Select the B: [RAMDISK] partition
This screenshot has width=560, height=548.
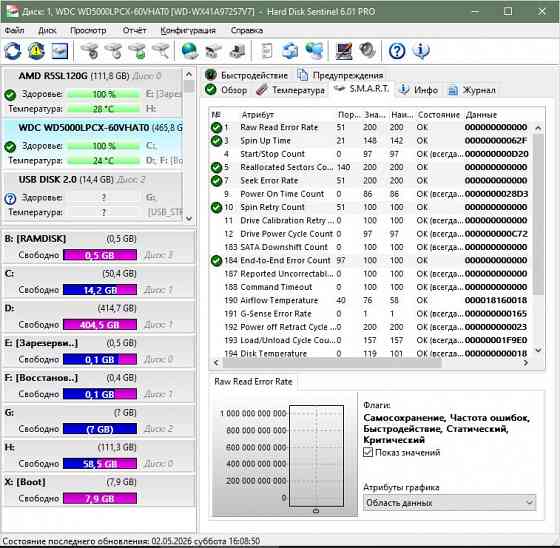tap(99, 247)
